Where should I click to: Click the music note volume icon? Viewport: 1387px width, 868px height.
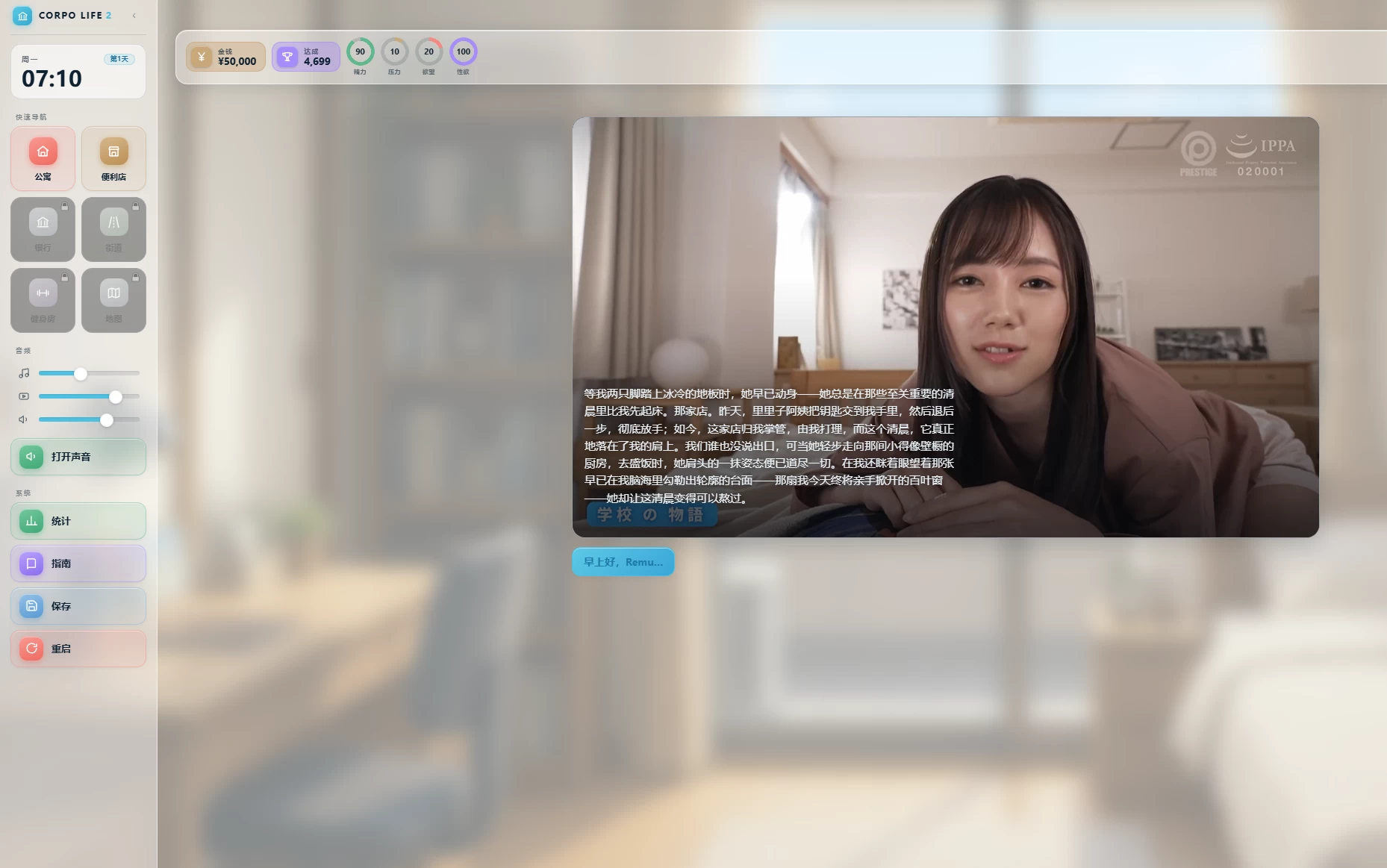click(x=24, y=373)
